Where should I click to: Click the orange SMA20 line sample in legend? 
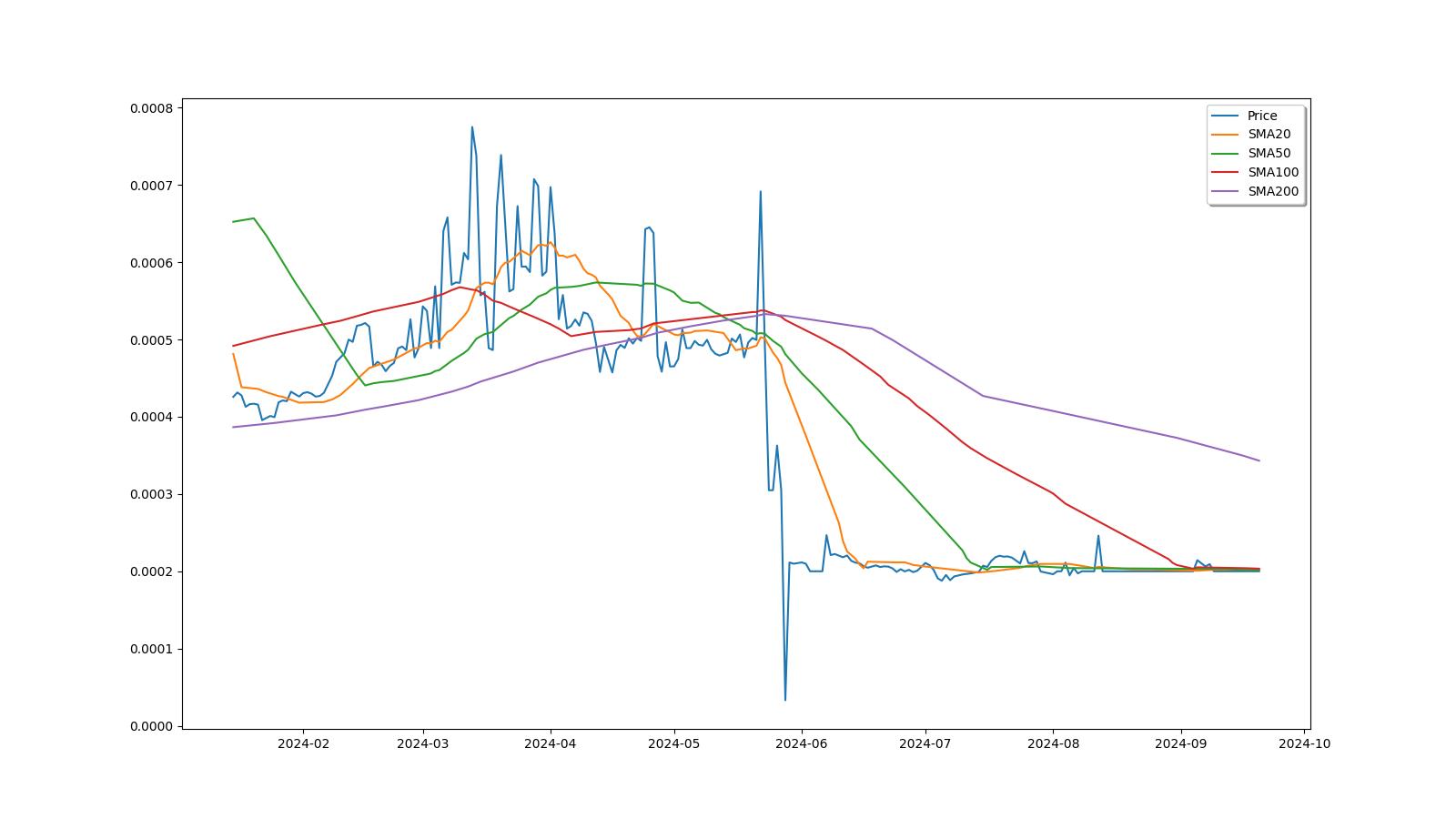1226,135
